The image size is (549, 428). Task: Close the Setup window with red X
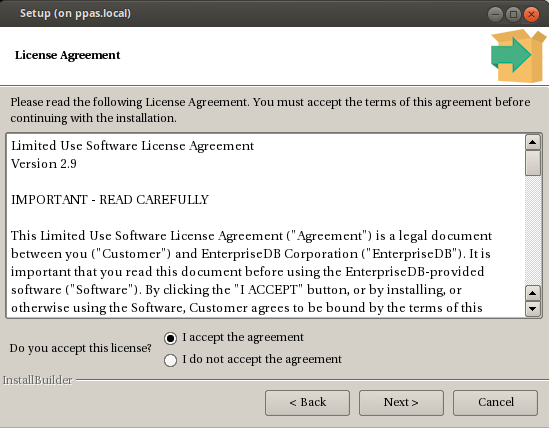coord(531,14)
